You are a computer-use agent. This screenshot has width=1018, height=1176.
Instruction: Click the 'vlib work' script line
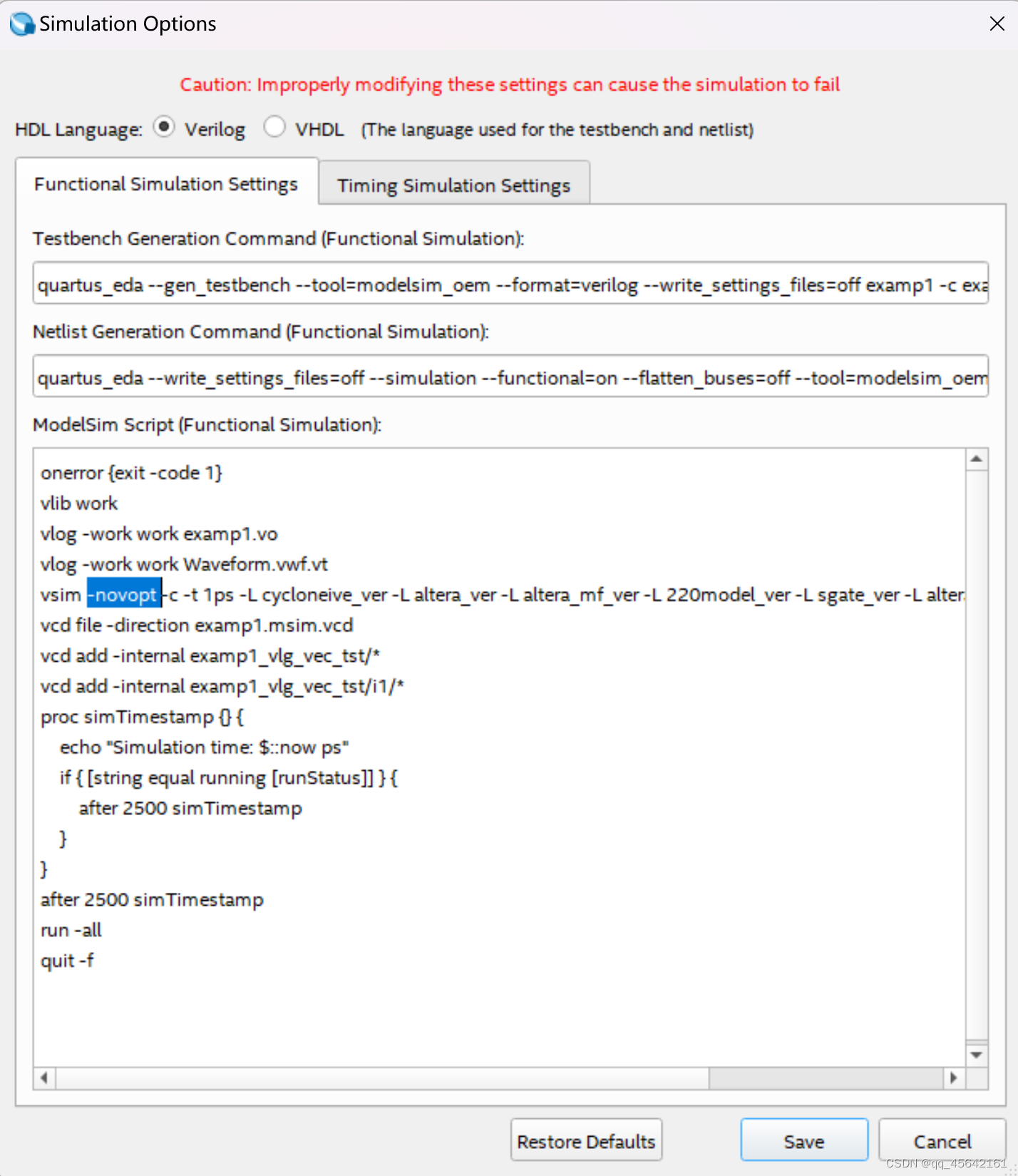(x=79, y=503)
